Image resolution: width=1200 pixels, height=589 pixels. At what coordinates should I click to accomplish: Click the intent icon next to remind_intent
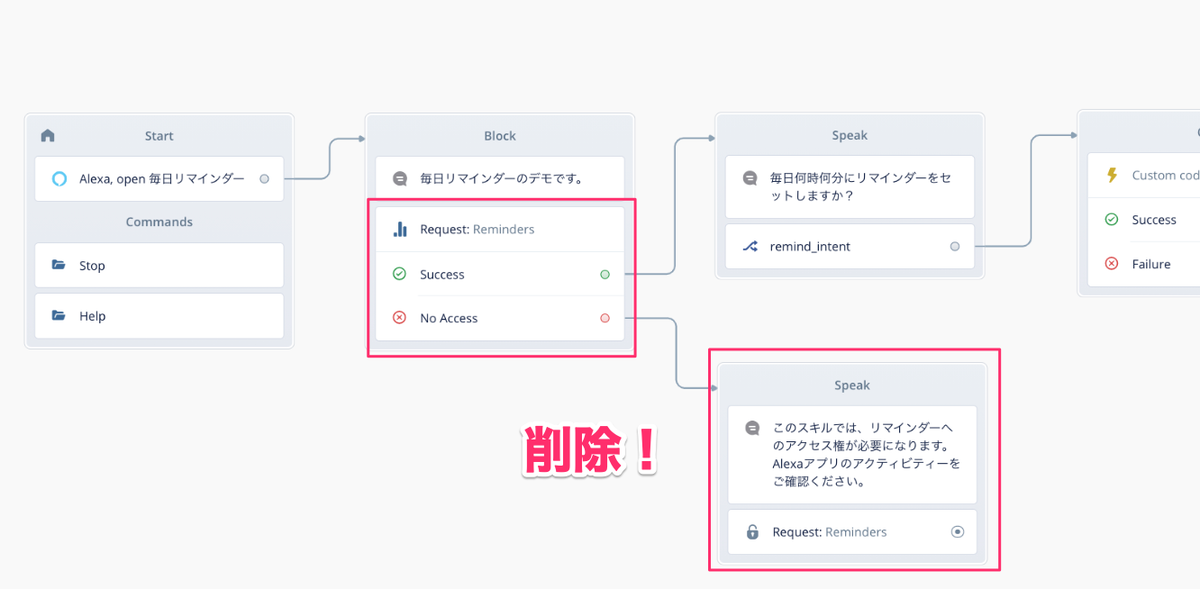[748, 246]
